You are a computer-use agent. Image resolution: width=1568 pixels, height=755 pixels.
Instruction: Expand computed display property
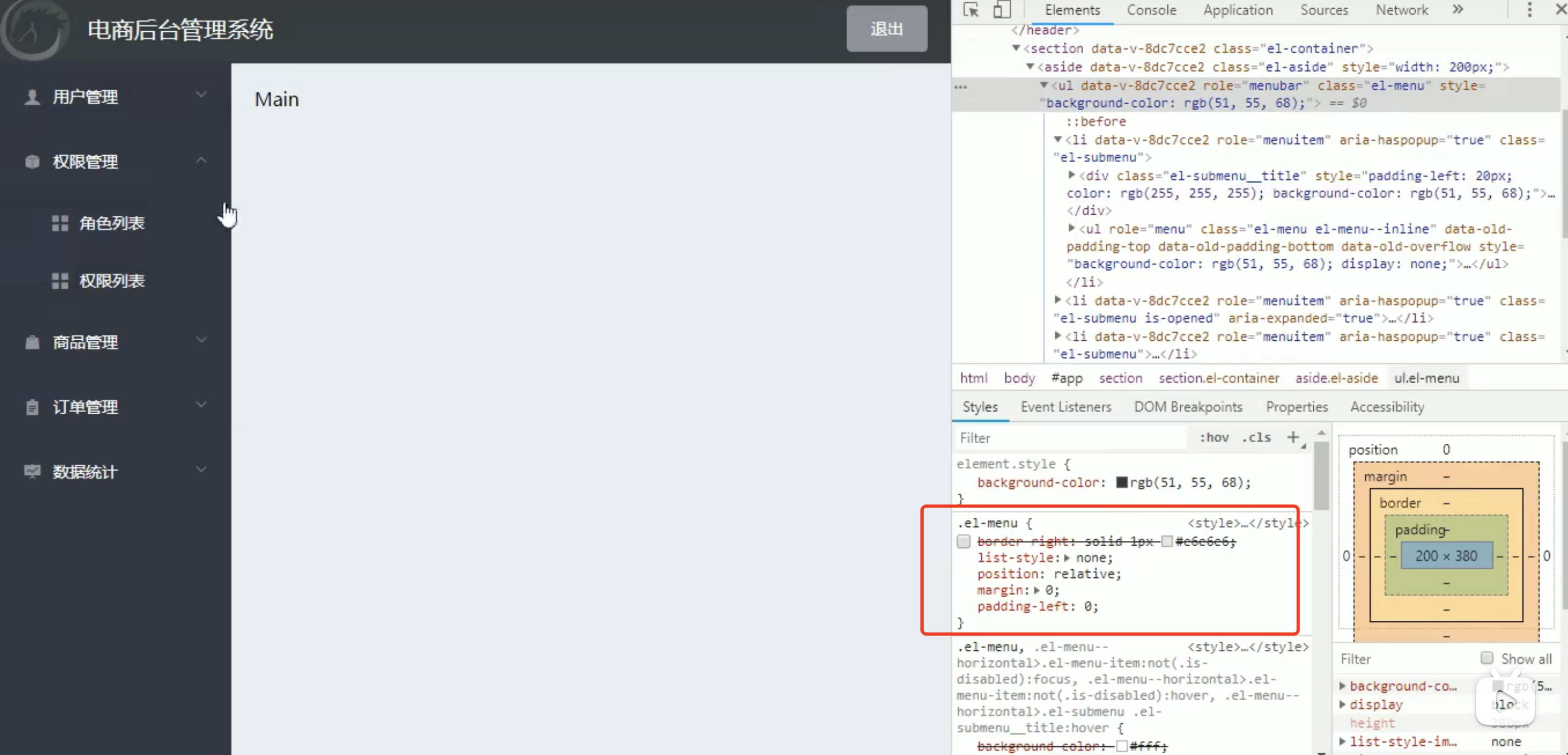click(x=1342, y=705)
